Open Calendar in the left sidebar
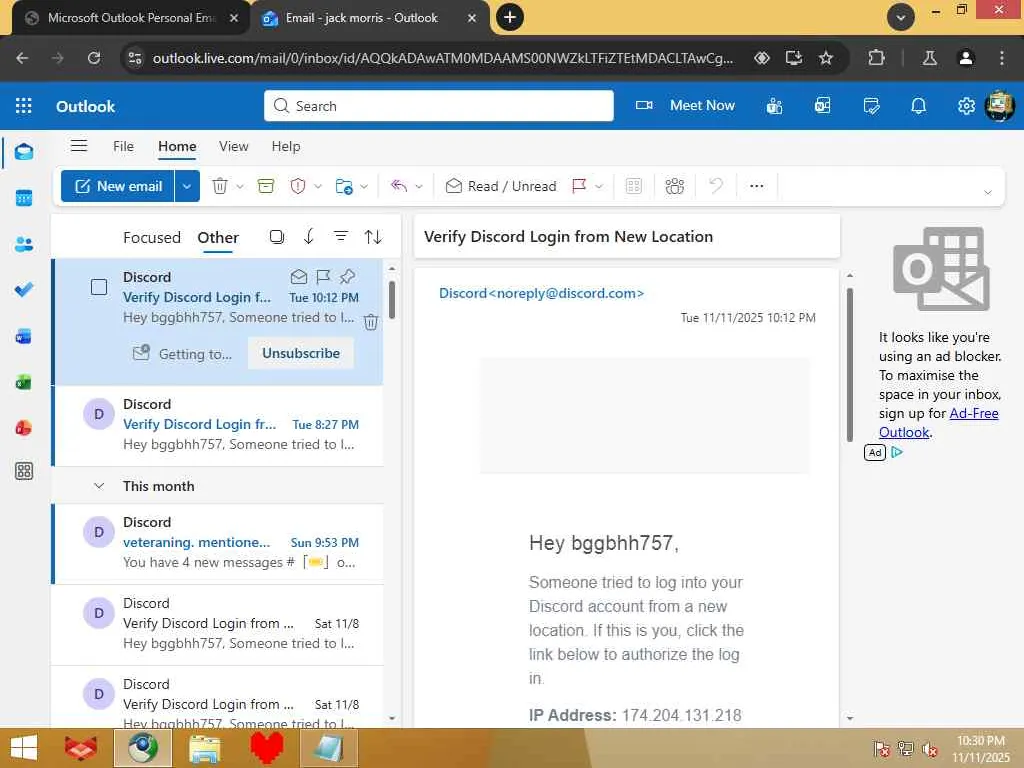The image size is (1024, 768). 24,198
